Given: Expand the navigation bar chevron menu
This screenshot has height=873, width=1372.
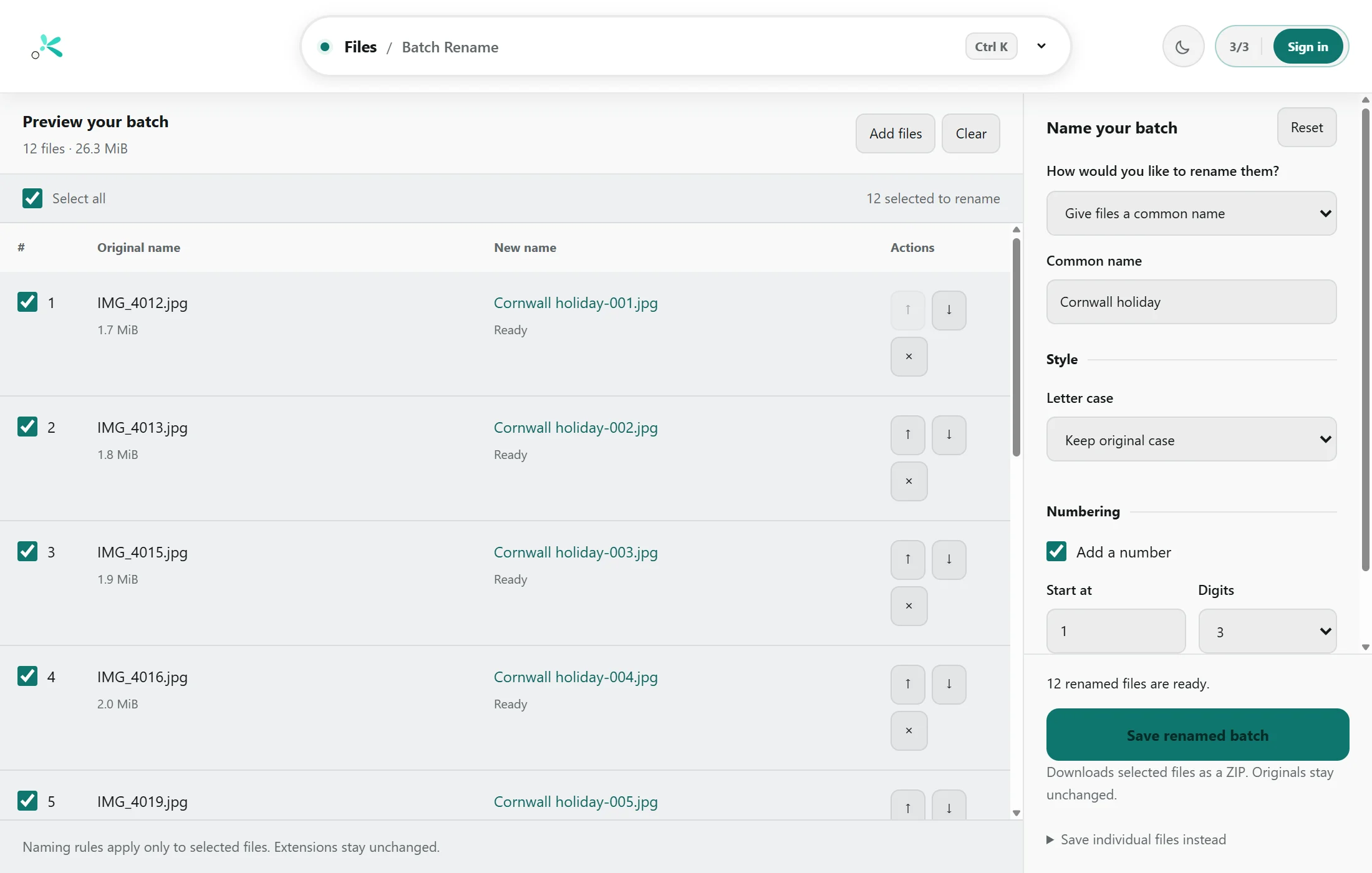Looking at the screenshot, I should click(x=1041, y=46).
